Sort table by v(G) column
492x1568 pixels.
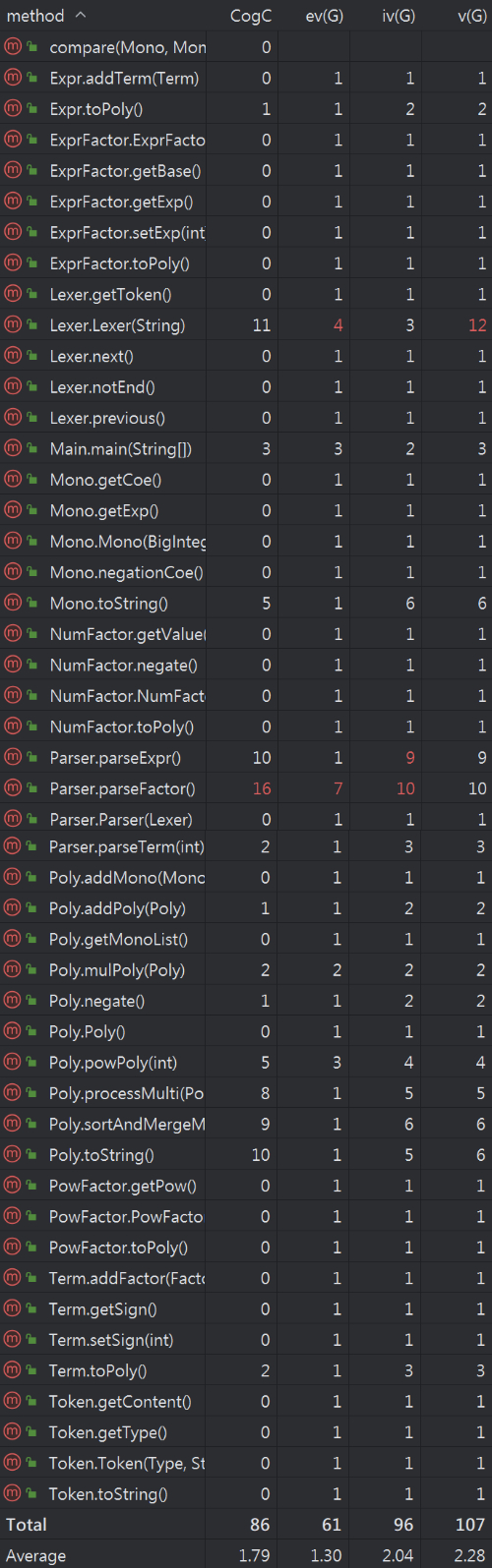click(471, 16)
